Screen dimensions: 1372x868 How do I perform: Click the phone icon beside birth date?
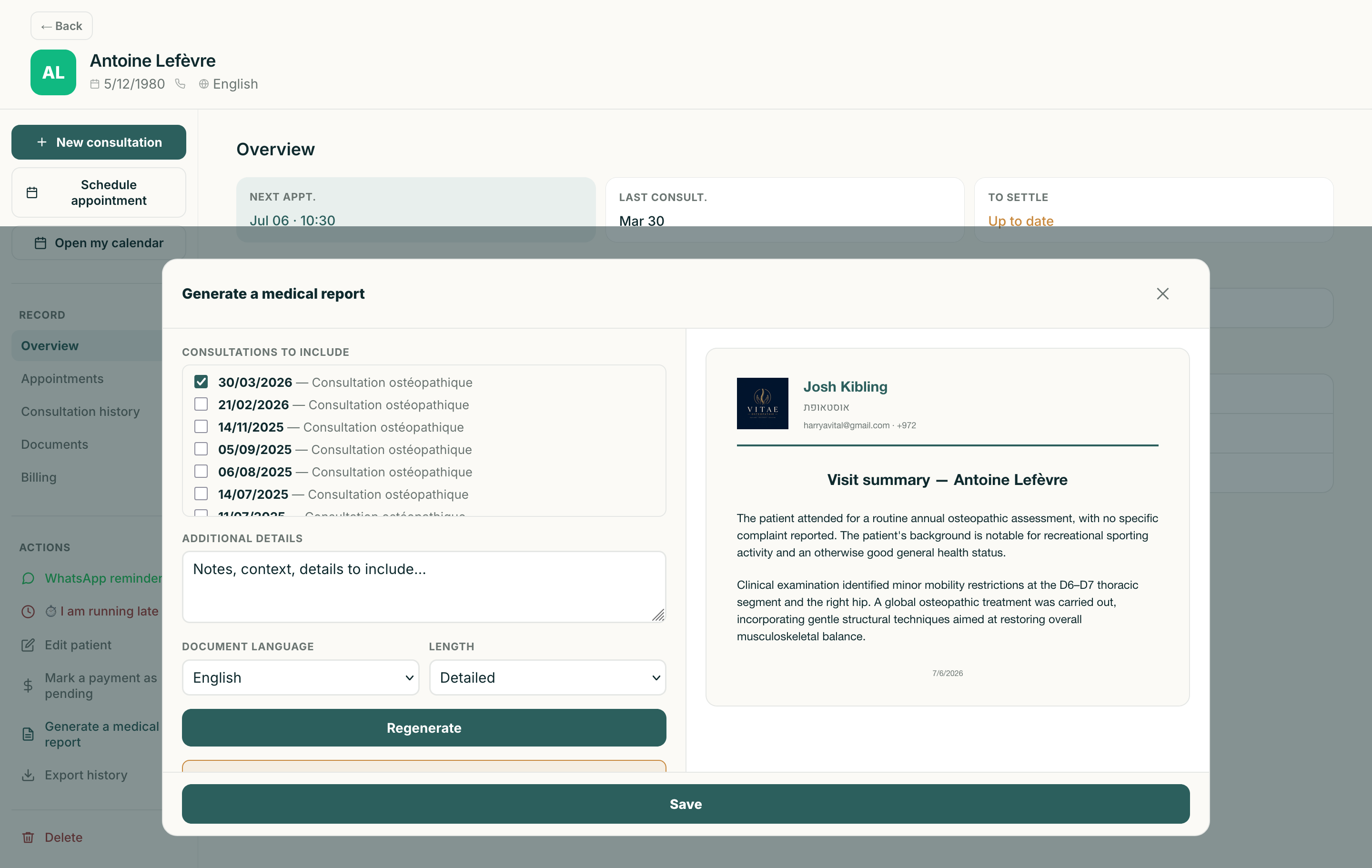[180, 84]
